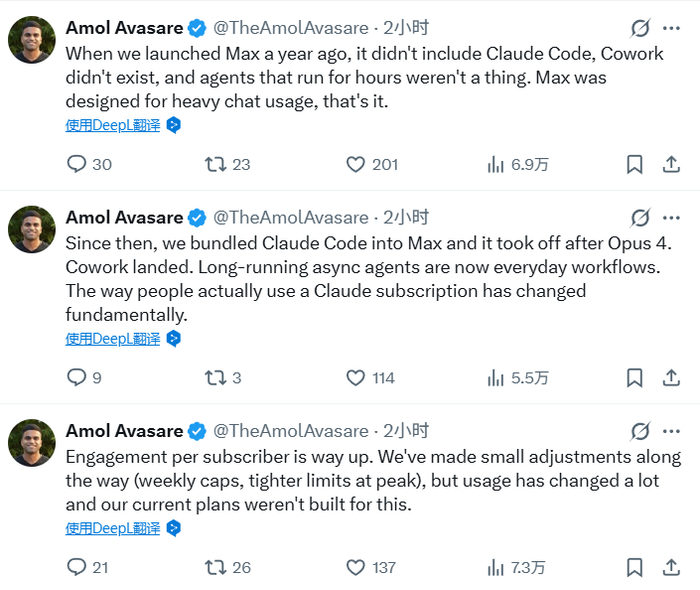Translate the first tweet with DeepL
The height and width of the screenshot is (590, 700).
coord(113,126)
